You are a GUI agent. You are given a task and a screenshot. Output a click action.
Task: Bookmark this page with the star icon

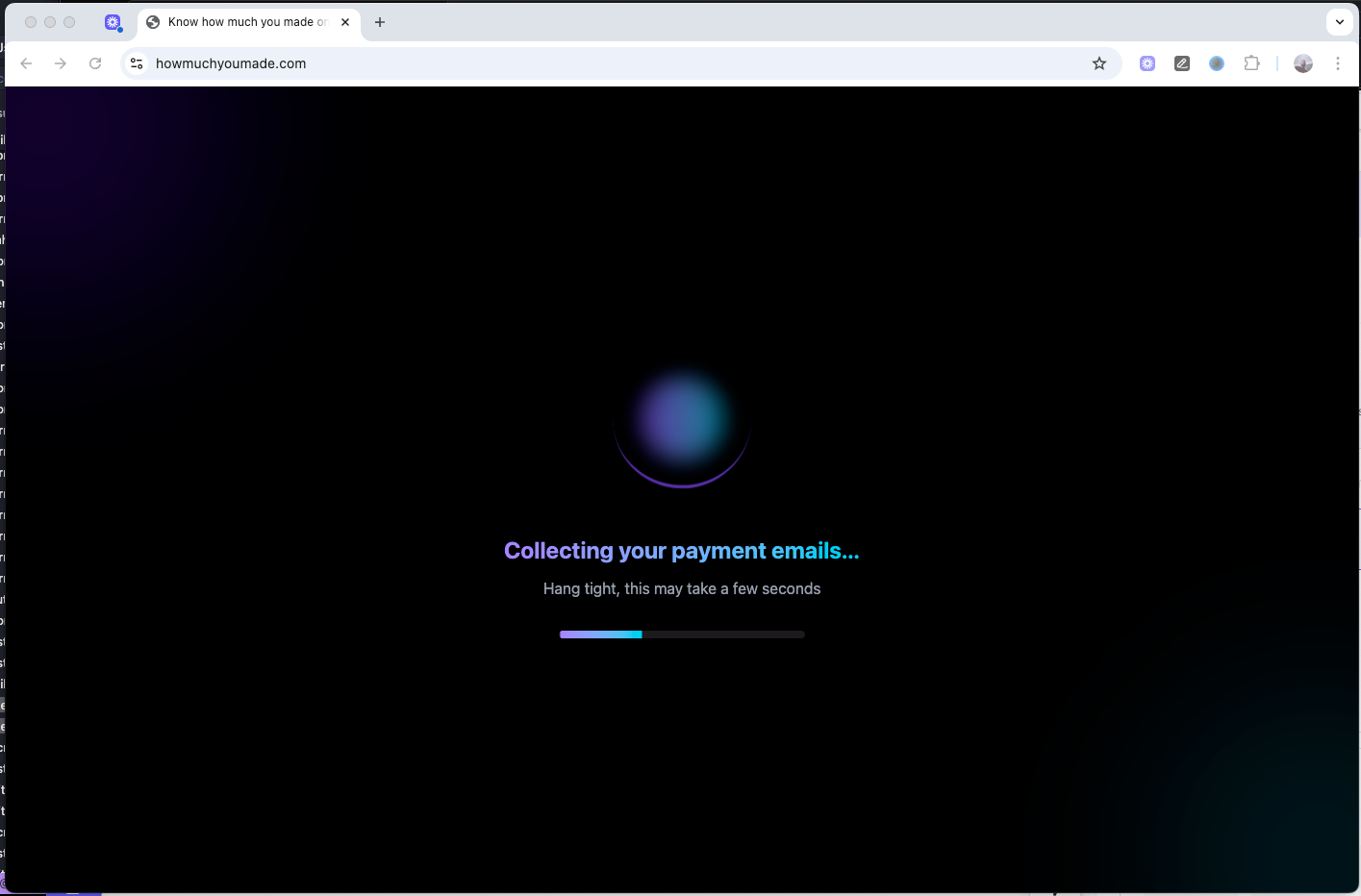(1099, 63)
